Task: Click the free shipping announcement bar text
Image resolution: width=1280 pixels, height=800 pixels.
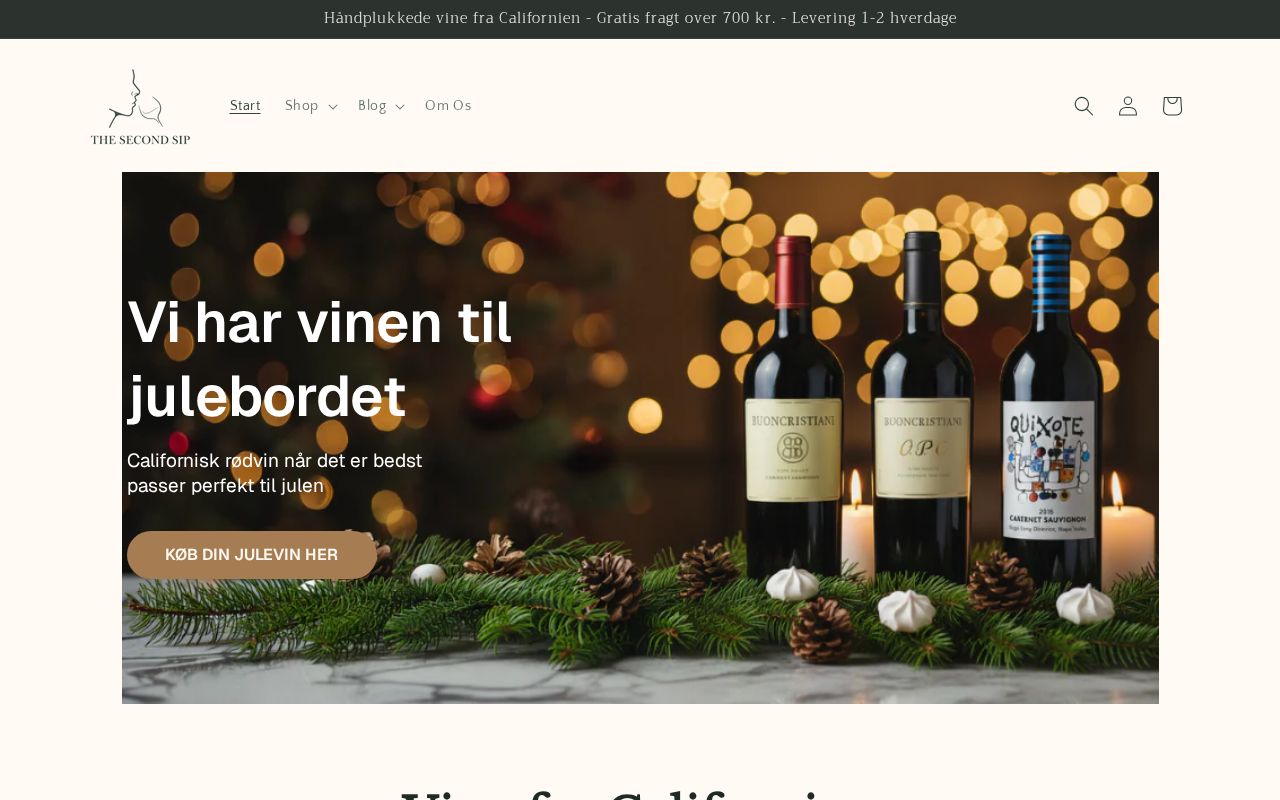Action: pos(640,18)
